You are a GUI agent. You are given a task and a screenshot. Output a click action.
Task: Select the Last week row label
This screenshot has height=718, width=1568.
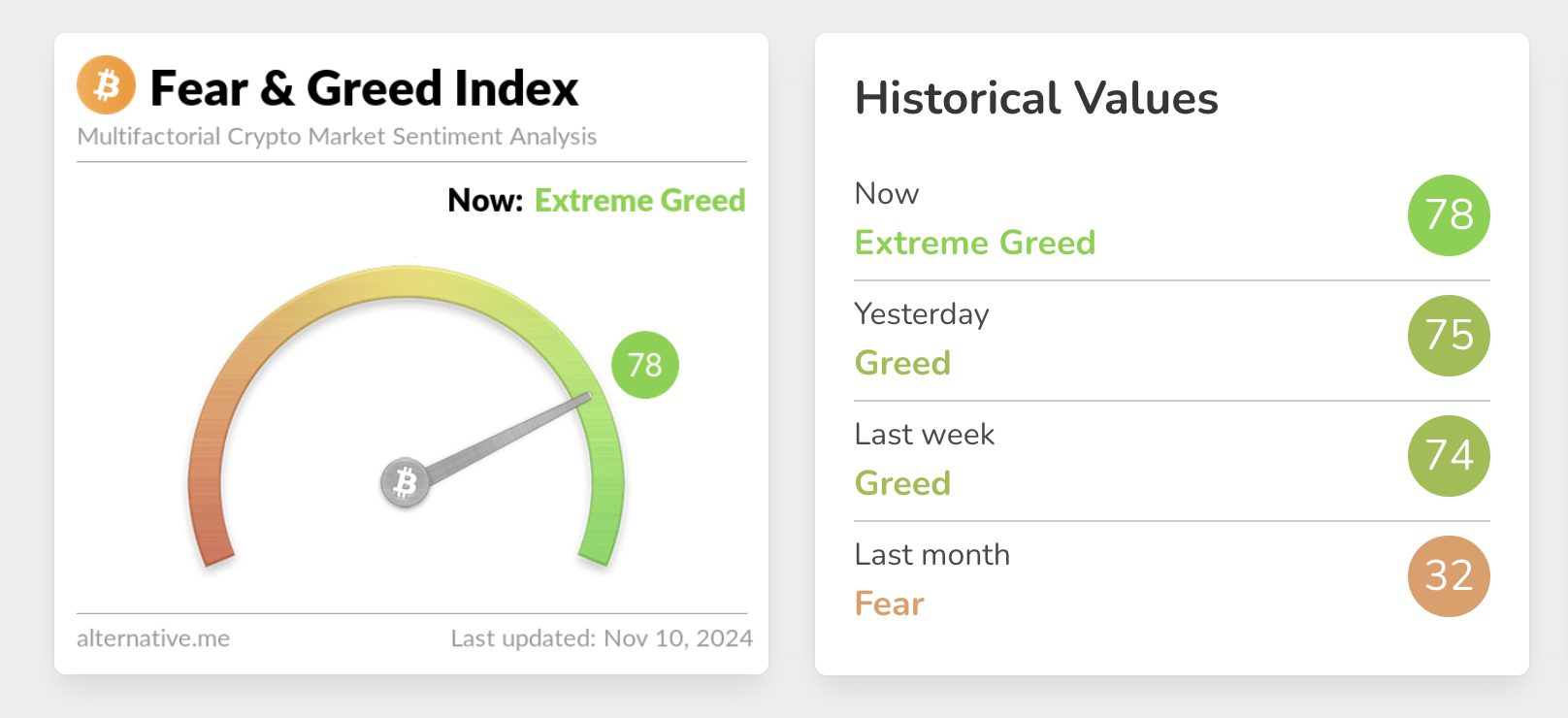coord(925,435)
